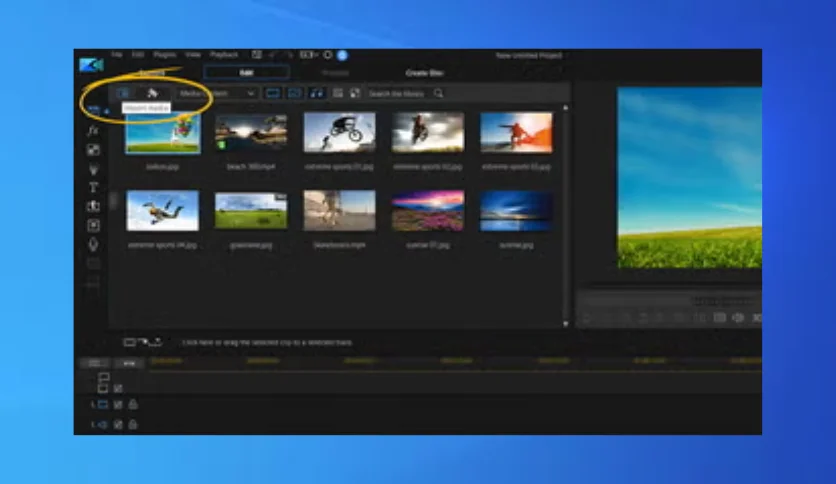Open the Playback menu

[x=224, y=54]
